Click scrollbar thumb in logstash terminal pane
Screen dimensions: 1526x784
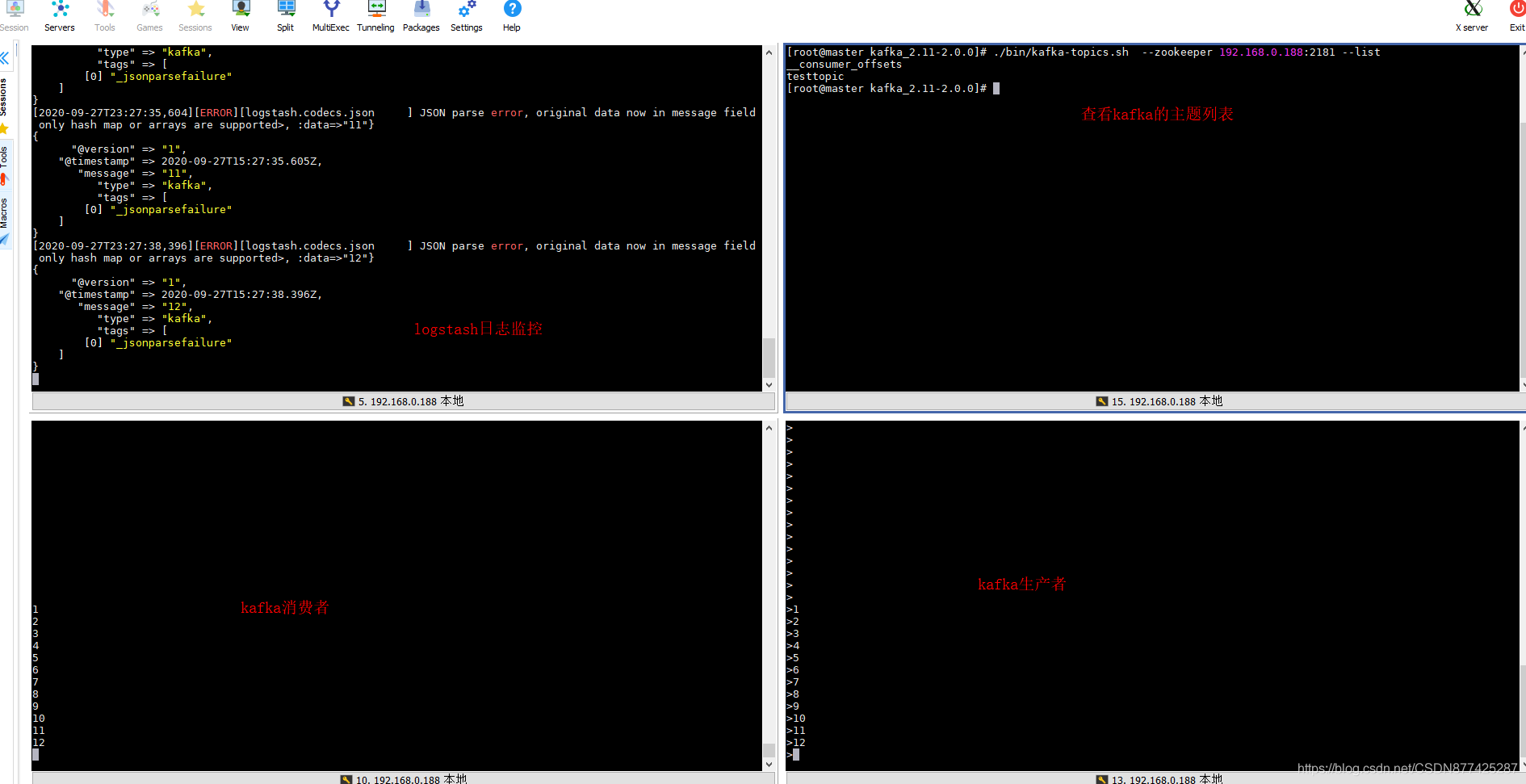[x=769, y=357]
